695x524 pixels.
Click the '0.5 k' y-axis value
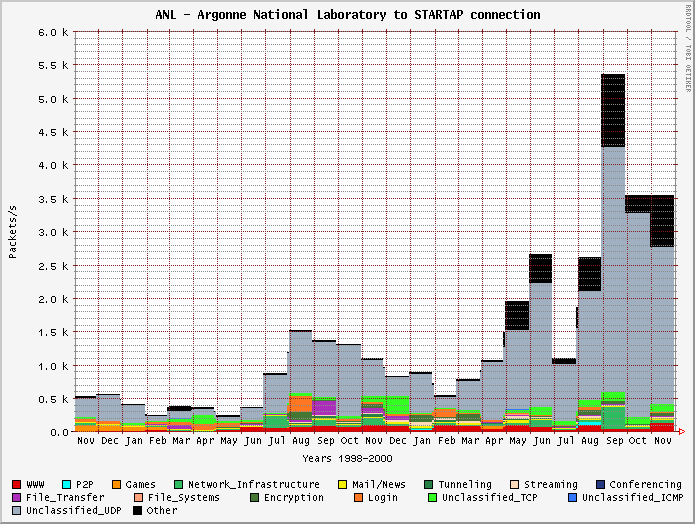[53, 400]
